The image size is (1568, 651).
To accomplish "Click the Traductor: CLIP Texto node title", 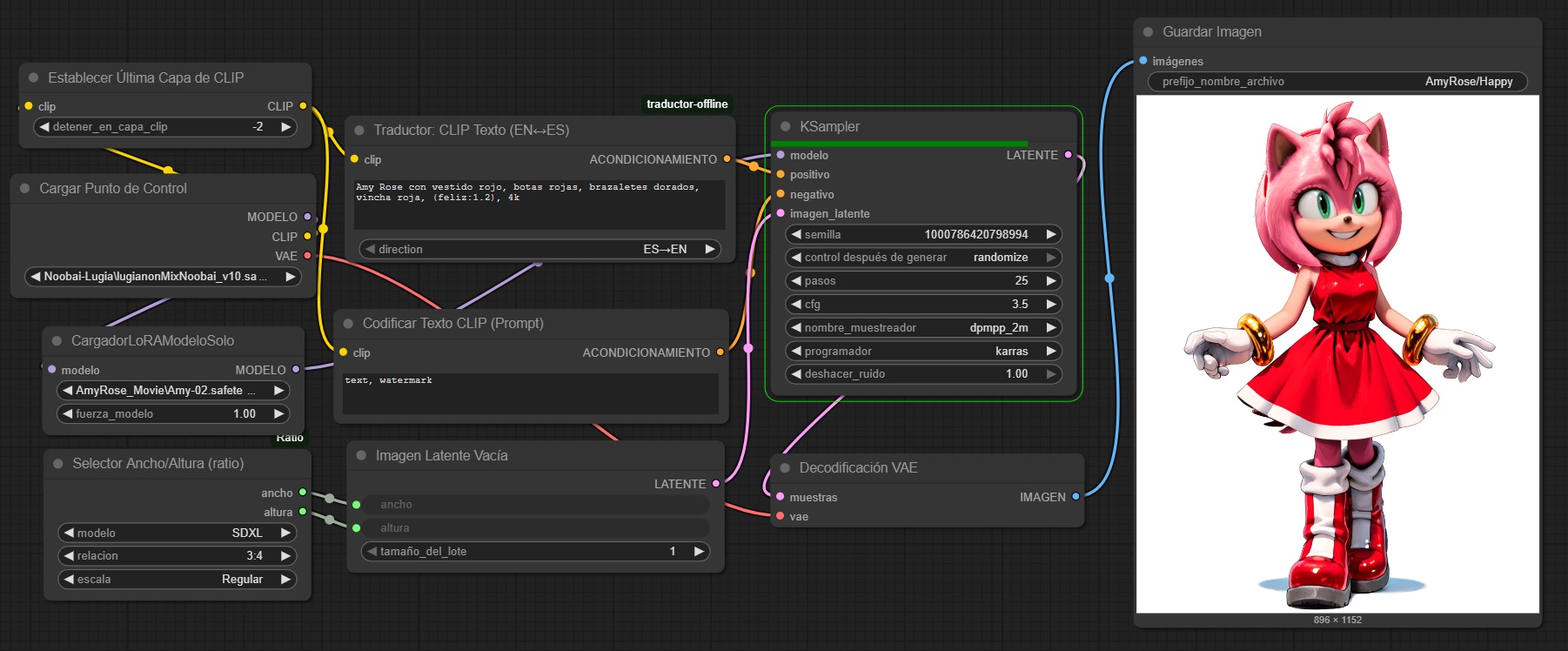I will [472, 130].
